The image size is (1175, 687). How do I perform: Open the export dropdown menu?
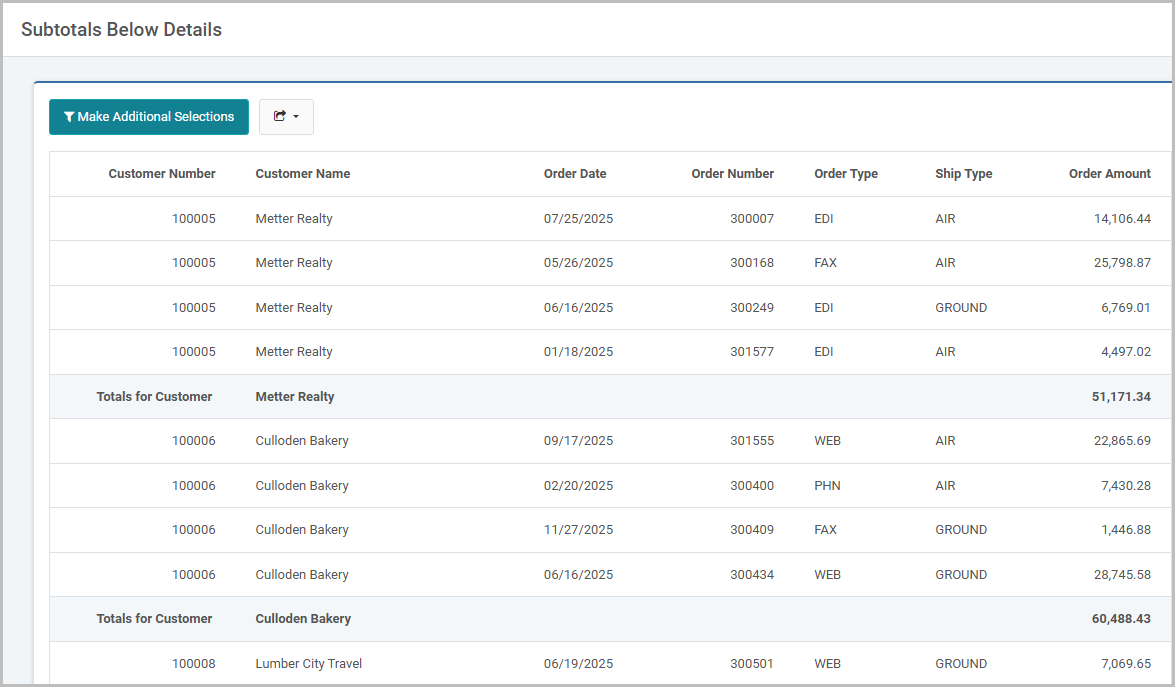(286, 117)
